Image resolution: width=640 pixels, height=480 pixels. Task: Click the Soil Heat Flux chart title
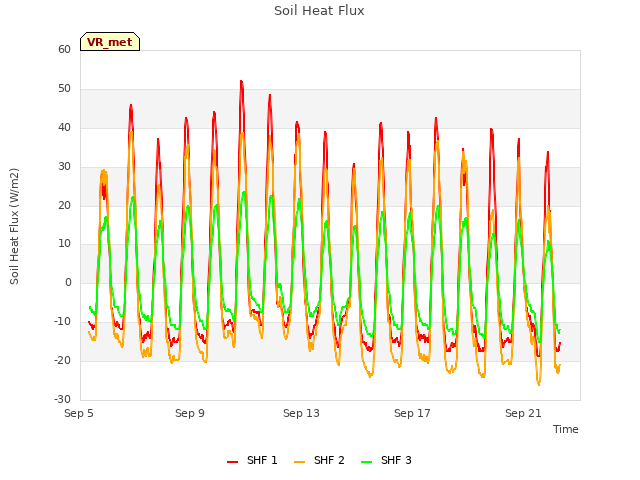pos(319,11)
